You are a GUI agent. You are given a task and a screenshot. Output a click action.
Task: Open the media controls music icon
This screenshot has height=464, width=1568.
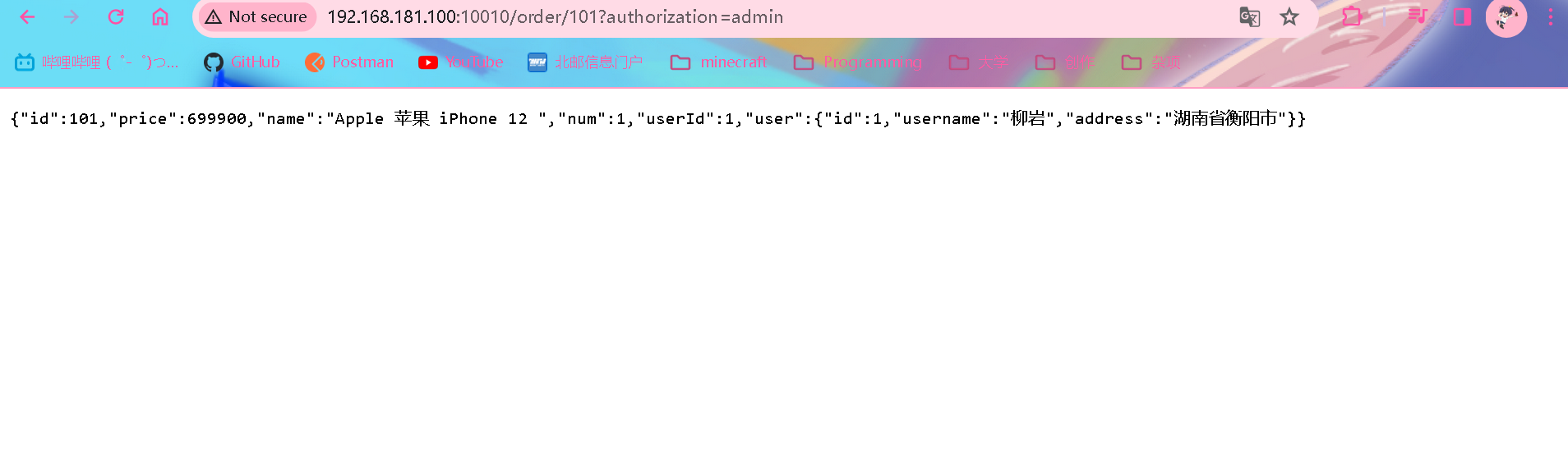(x=1418, y=16)
